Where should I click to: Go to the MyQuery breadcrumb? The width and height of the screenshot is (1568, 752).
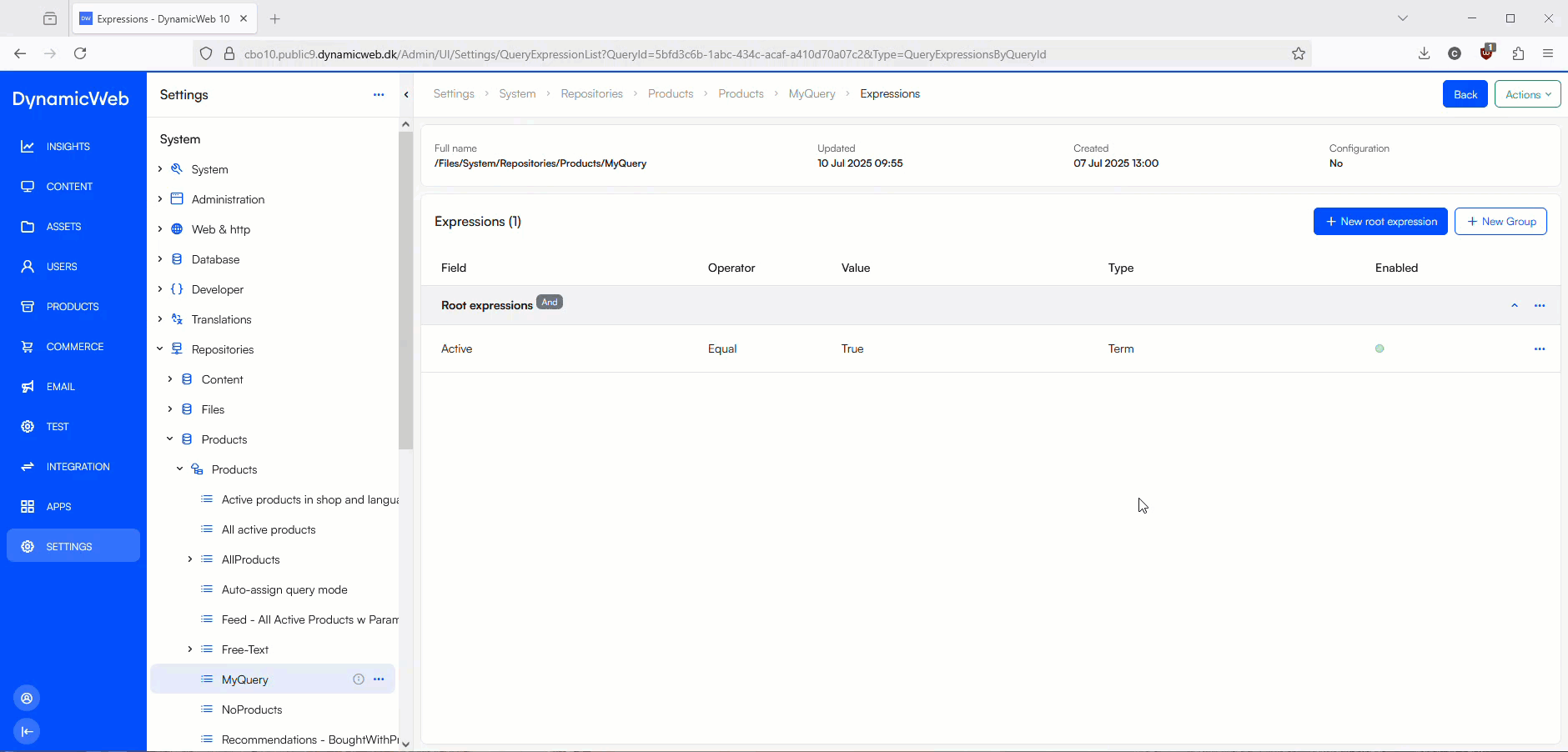[812, 94]
